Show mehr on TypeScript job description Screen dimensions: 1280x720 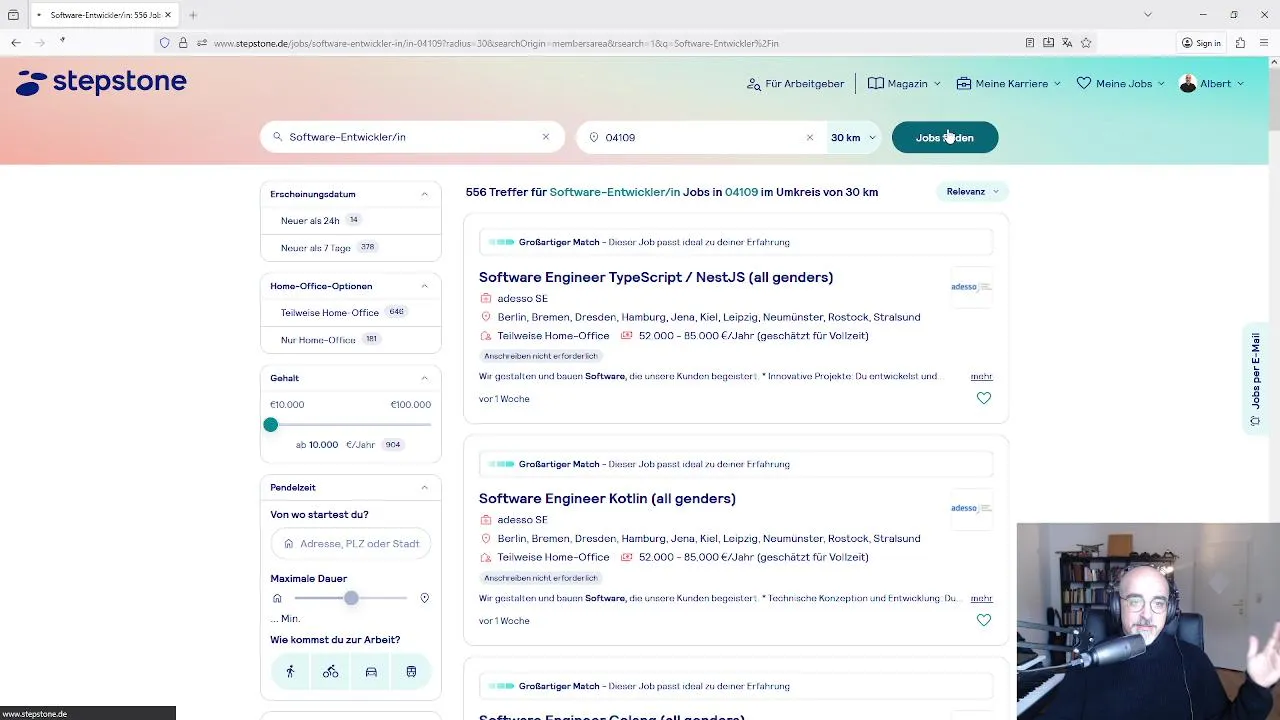pyautogui.click(x=981, y=376)
